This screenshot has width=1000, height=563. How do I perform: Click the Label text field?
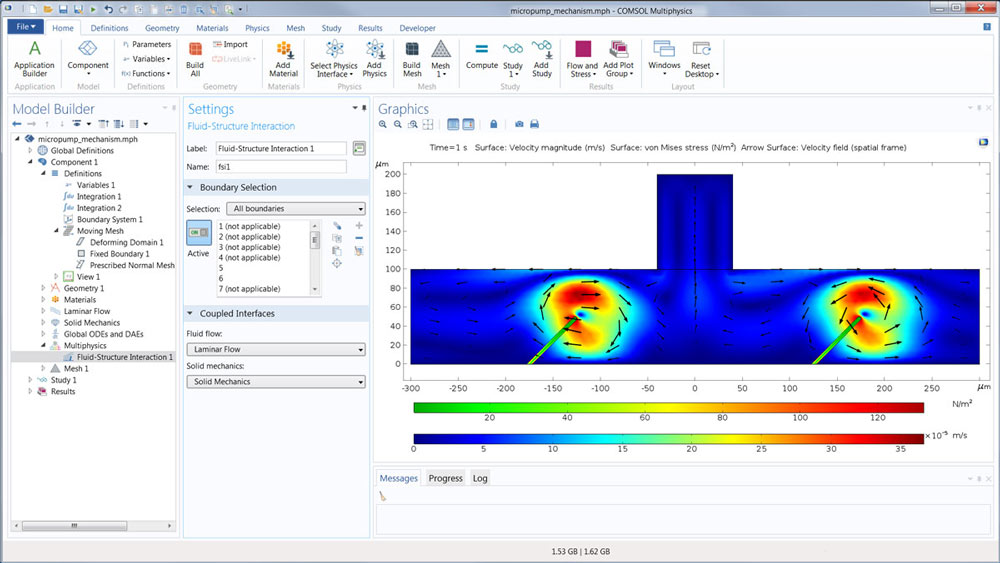281,149
